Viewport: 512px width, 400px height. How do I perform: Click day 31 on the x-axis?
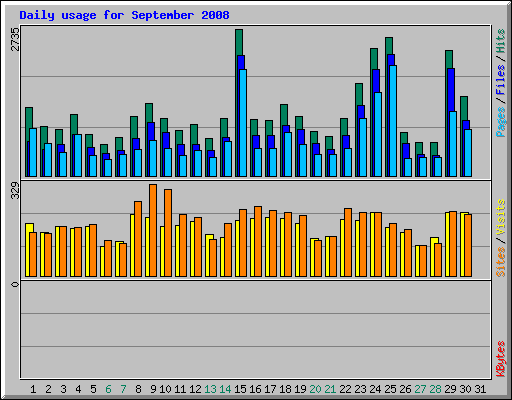[480, 389]
